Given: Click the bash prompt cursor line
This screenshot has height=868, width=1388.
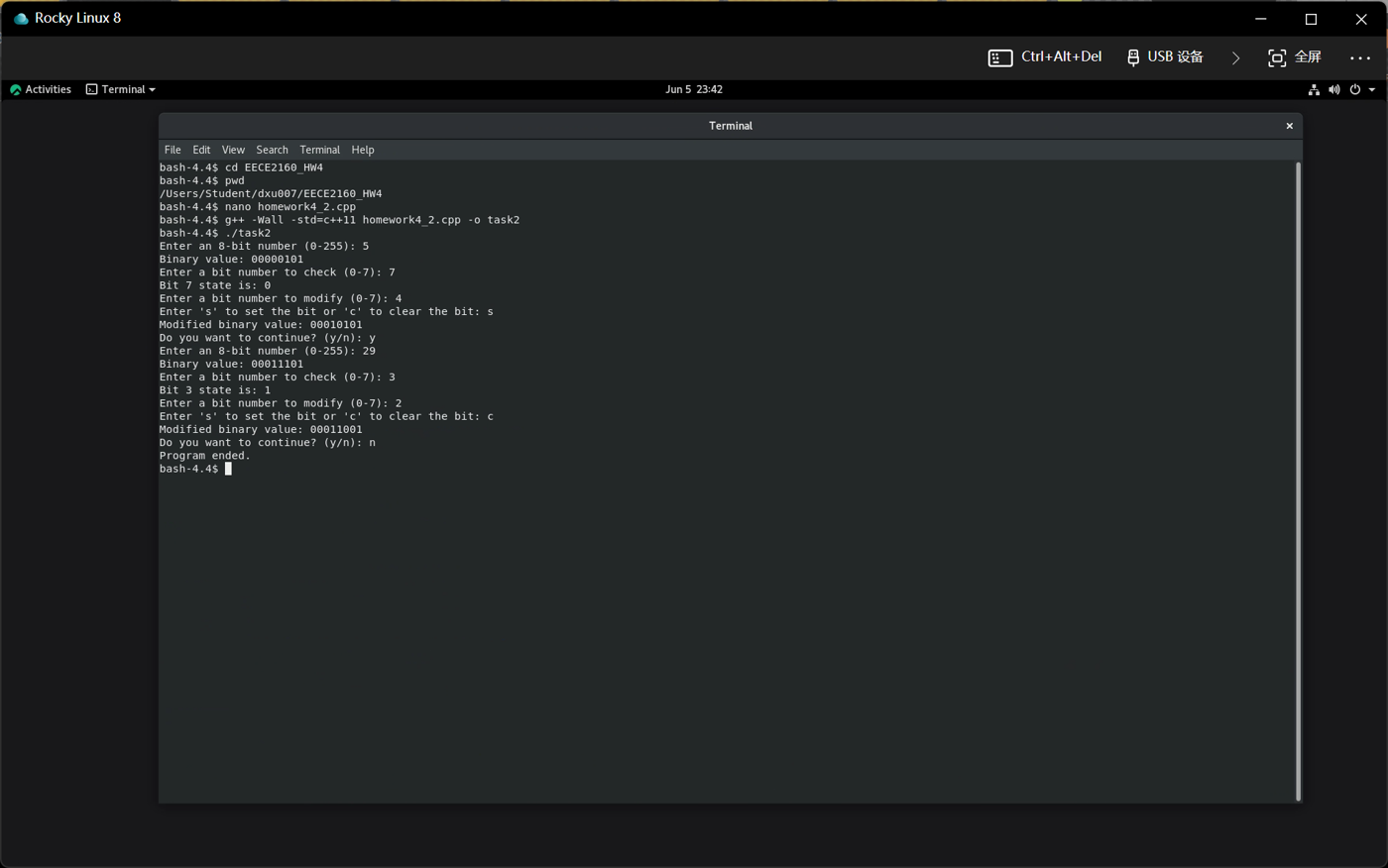Looking at the screenshot, I should pyautogui.click(x=195, y=469).
